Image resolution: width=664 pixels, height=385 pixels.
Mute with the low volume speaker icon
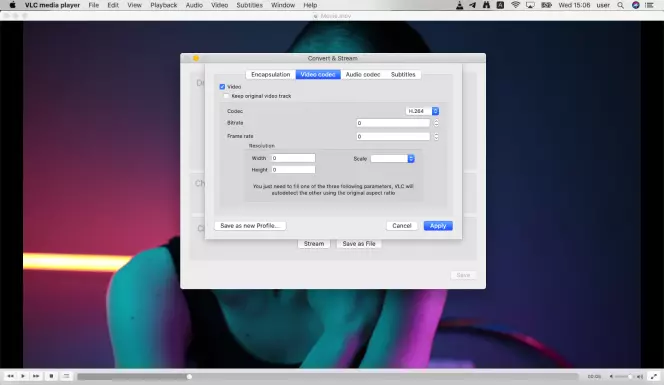[611, 377]
